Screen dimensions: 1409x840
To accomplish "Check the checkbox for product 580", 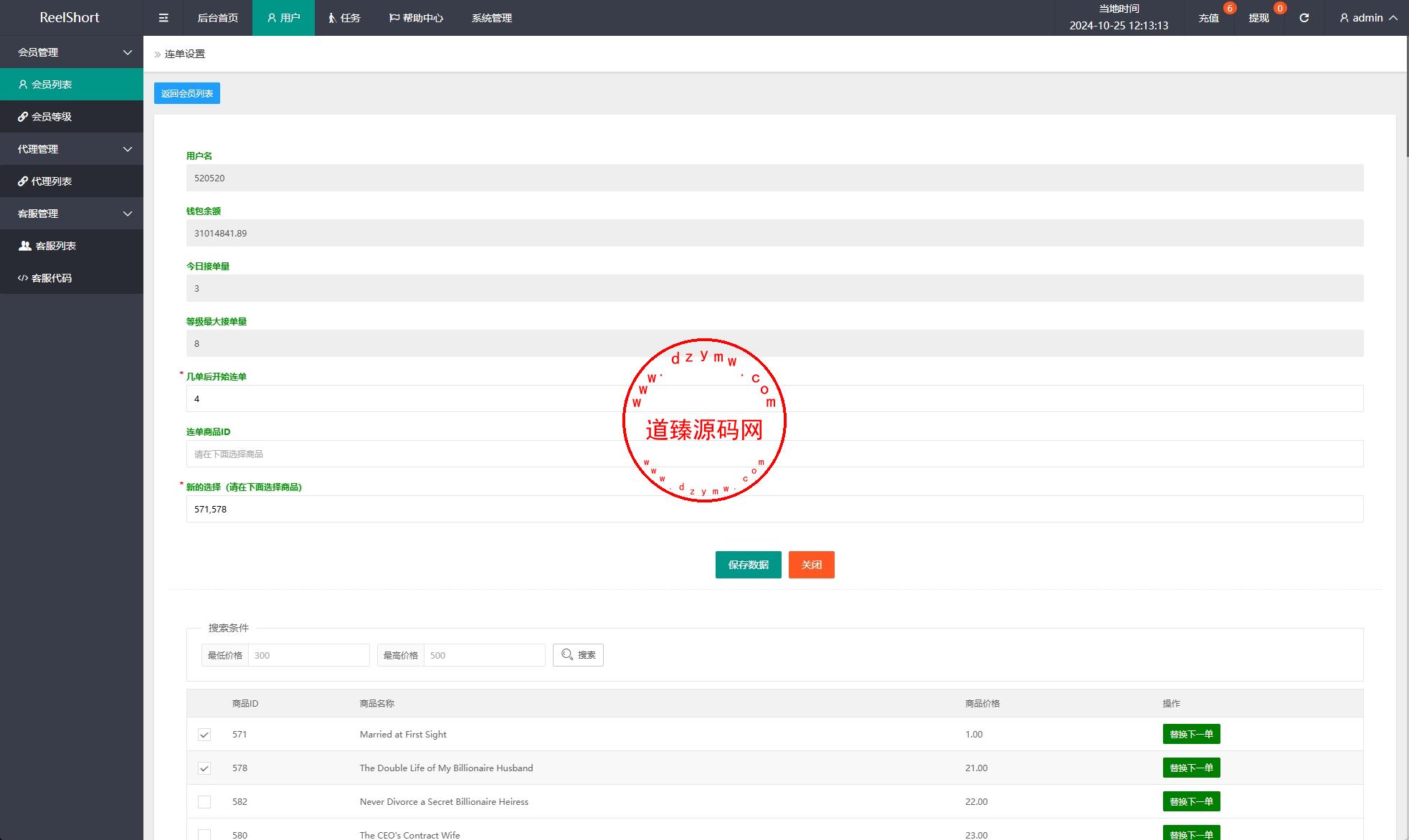I will 204,835.
